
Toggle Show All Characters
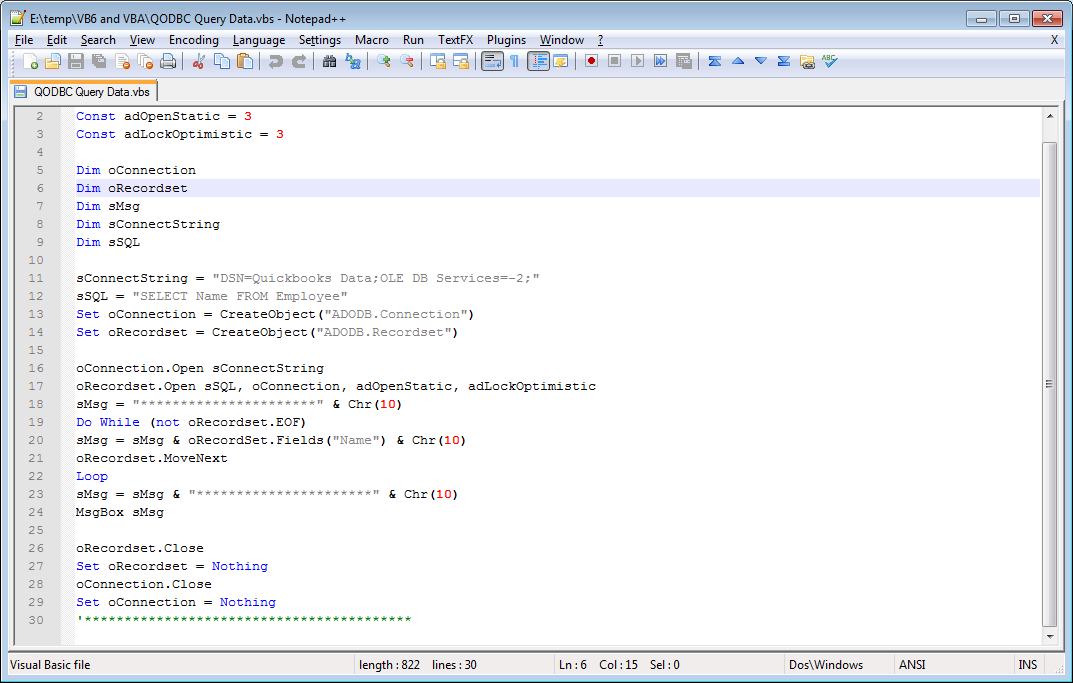pos(515,61)
